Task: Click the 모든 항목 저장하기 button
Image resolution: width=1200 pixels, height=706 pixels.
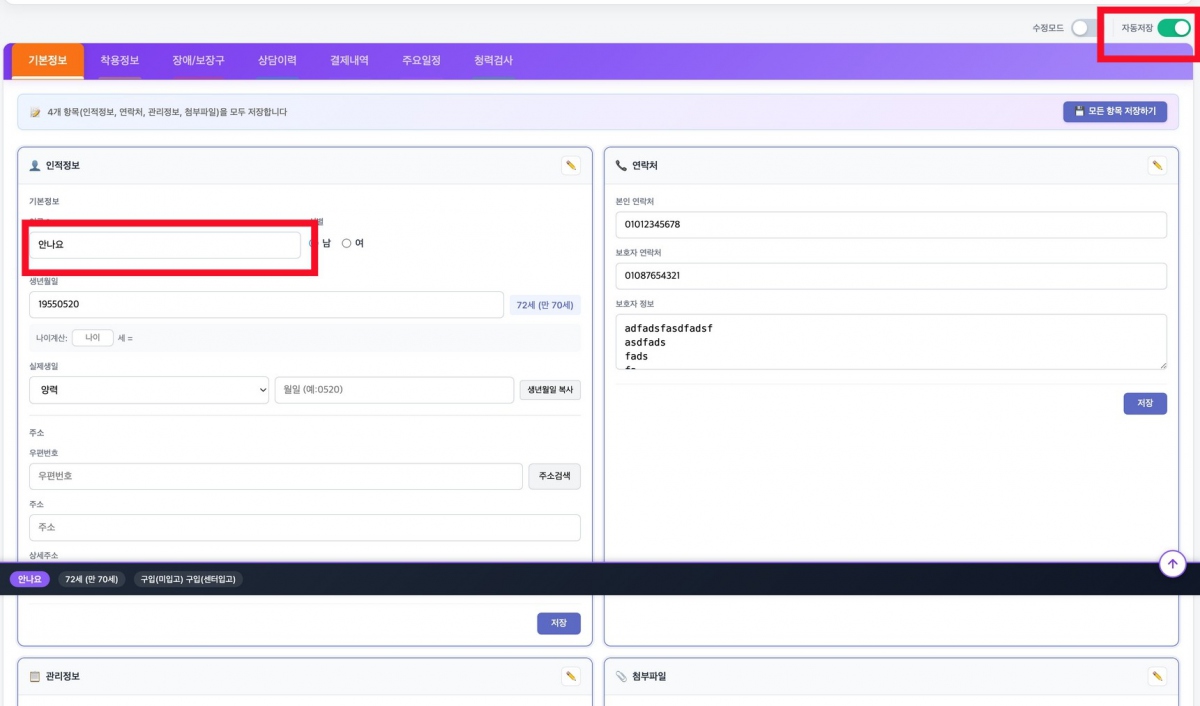Action: coord(1114,111)
